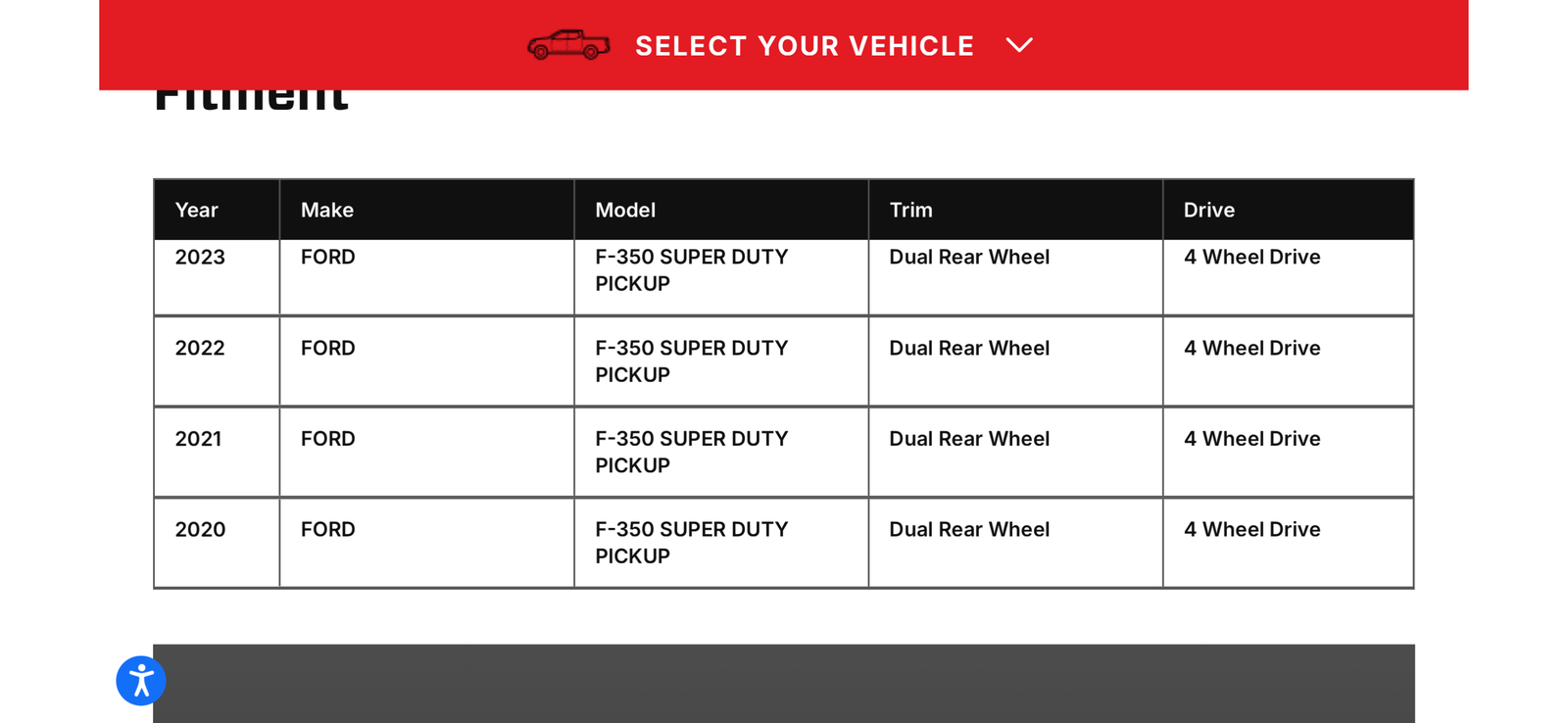Select the 2021 year cell
The height and width of the screenshot is (723, 1568).
click(x=198, y=439)
